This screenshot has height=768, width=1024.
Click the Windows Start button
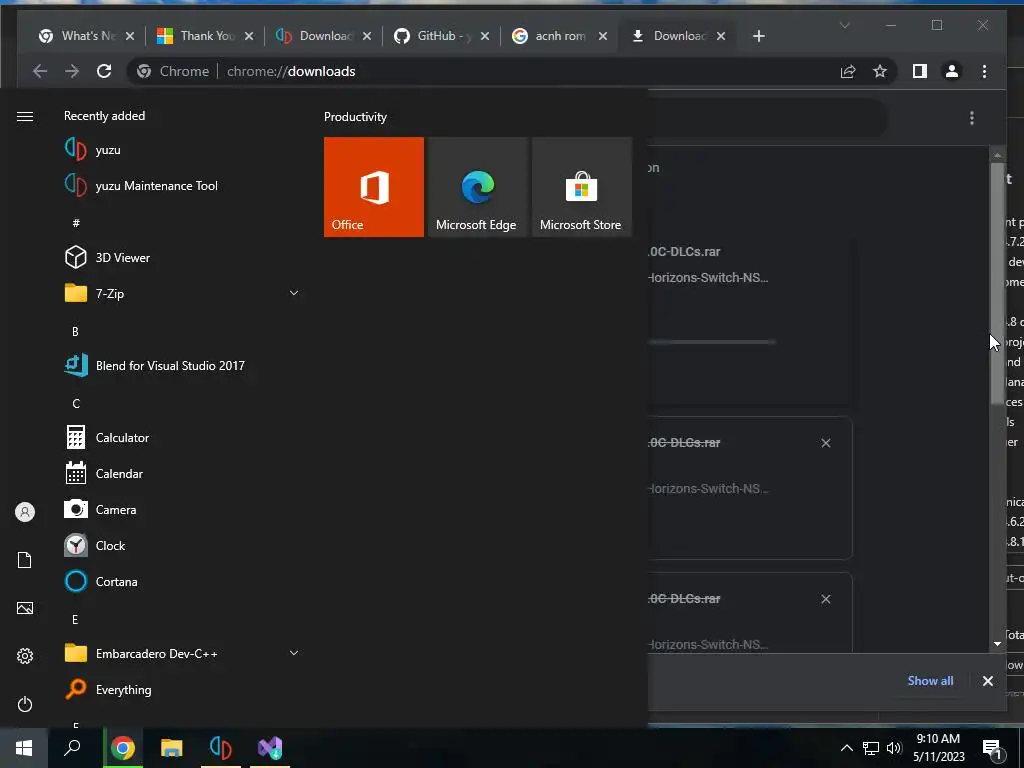(24, 748)
